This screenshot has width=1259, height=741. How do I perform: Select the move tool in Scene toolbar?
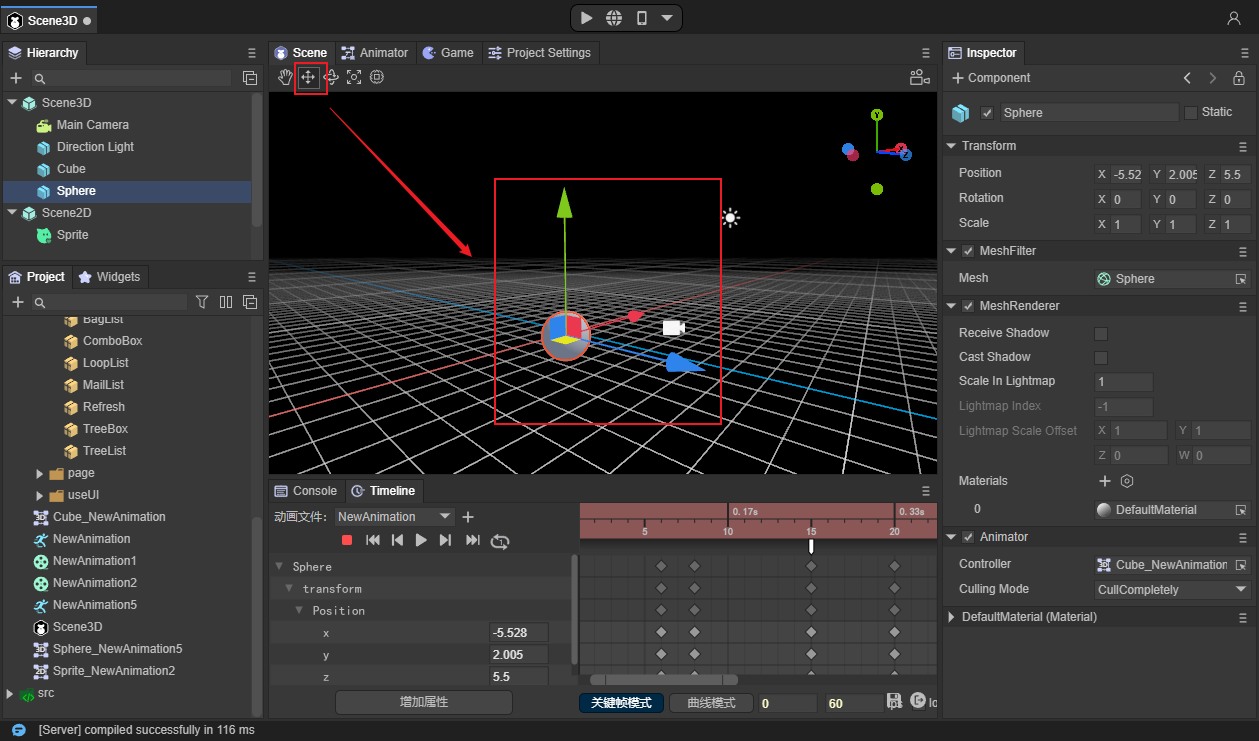[x=308, y=77]
